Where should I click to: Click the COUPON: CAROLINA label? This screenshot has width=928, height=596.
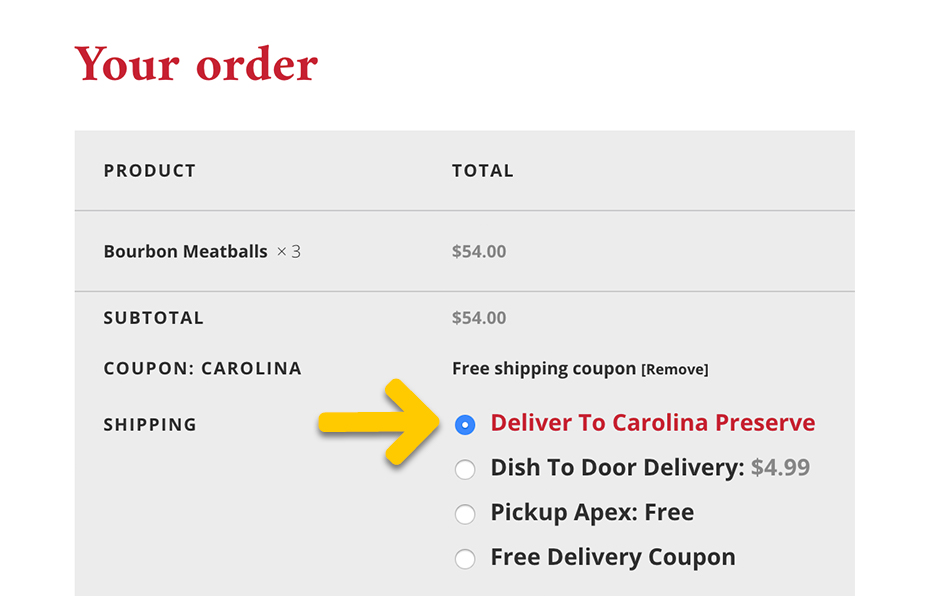(x=201, y=368)
